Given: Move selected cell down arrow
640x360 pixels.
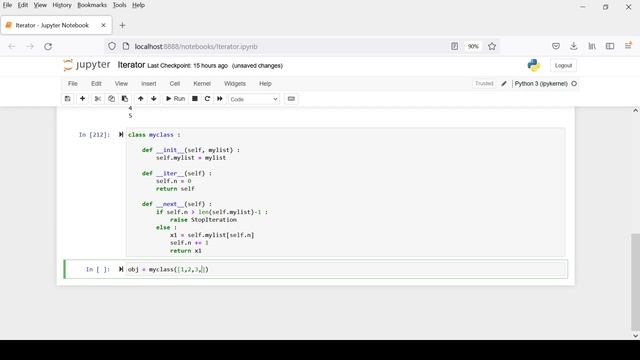Looking at the screenshot, I should [x=154, y=99].
